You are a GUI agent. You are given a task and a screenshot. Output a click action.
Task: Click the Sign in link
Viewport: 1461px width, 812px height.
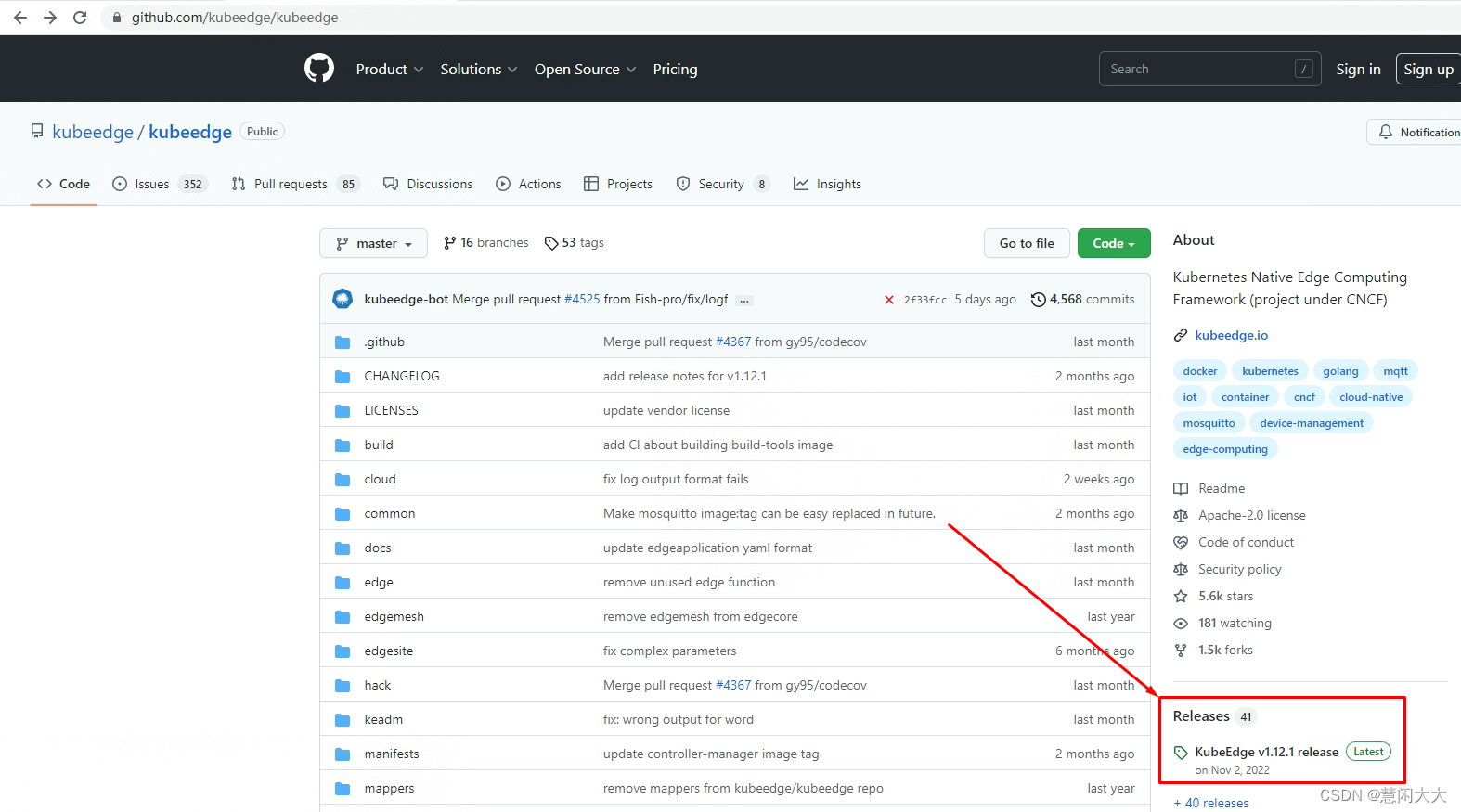pyautogui.click(x=1358, y=69)
